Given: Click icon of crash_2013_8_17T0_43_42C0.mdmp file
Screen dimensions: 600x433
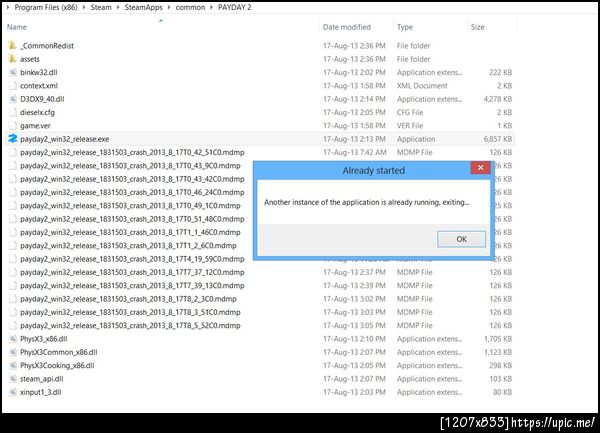Looking at the screenshot, I should point(13,179).
